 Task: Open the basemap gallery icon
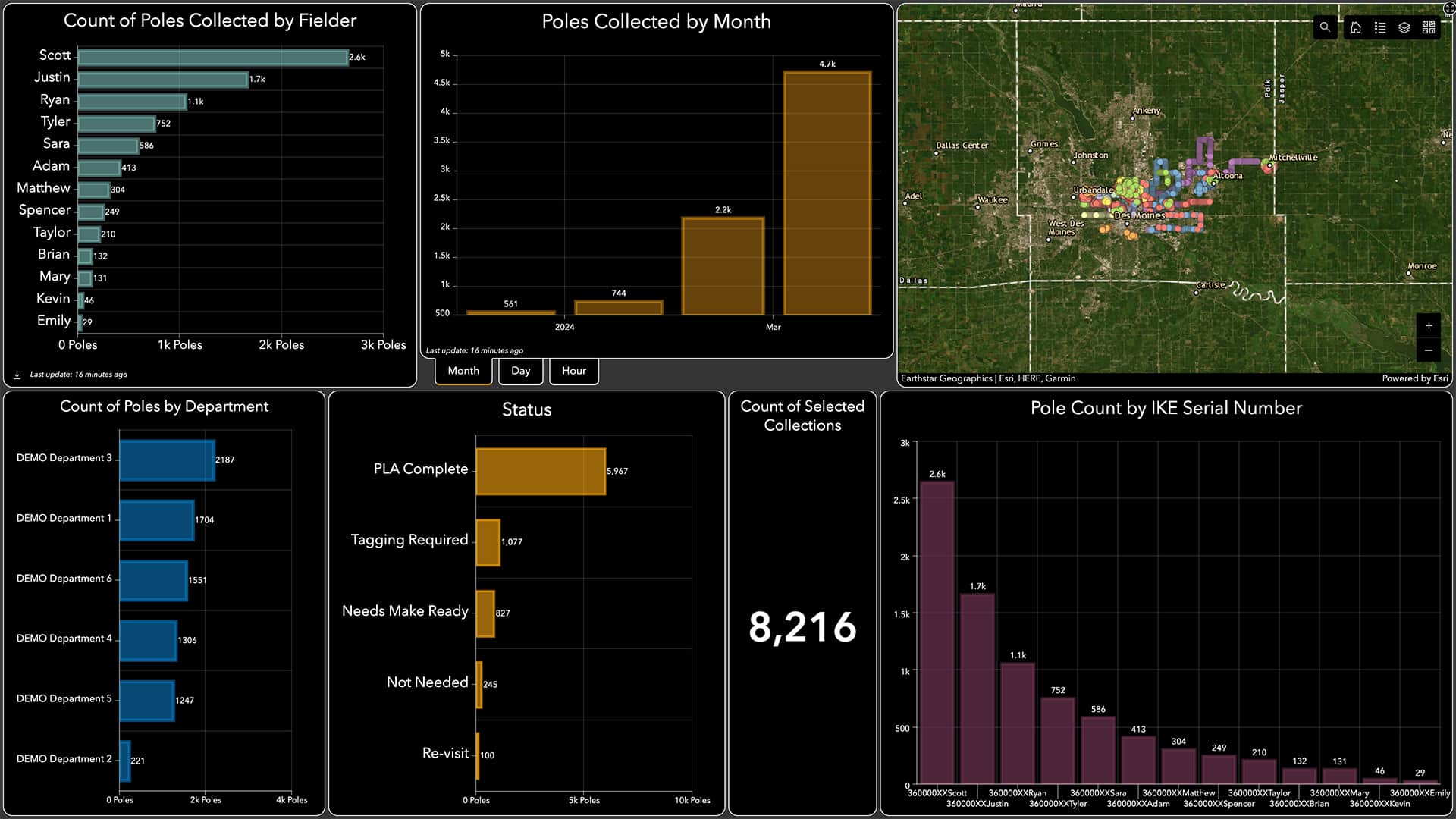[1429, 27]
